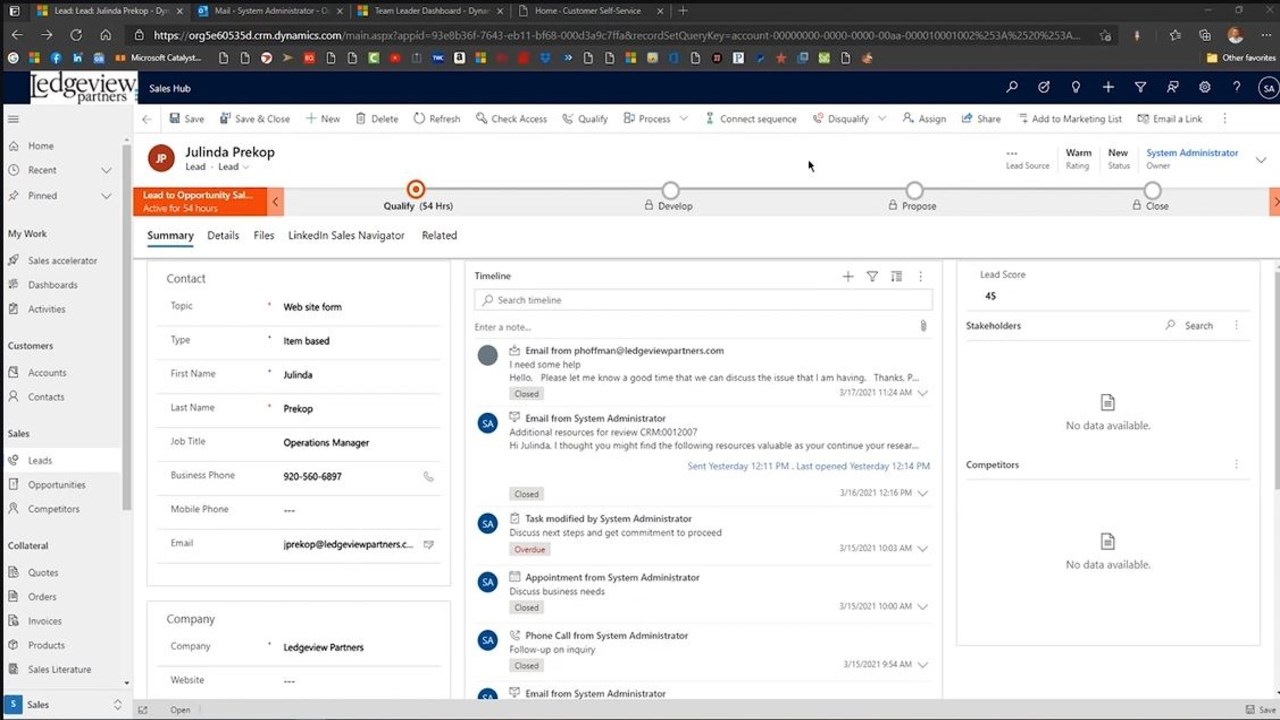This screenshot has height=720, width=1280.
Task: Select the Qualify stage circle
Action: coord(416,189)
